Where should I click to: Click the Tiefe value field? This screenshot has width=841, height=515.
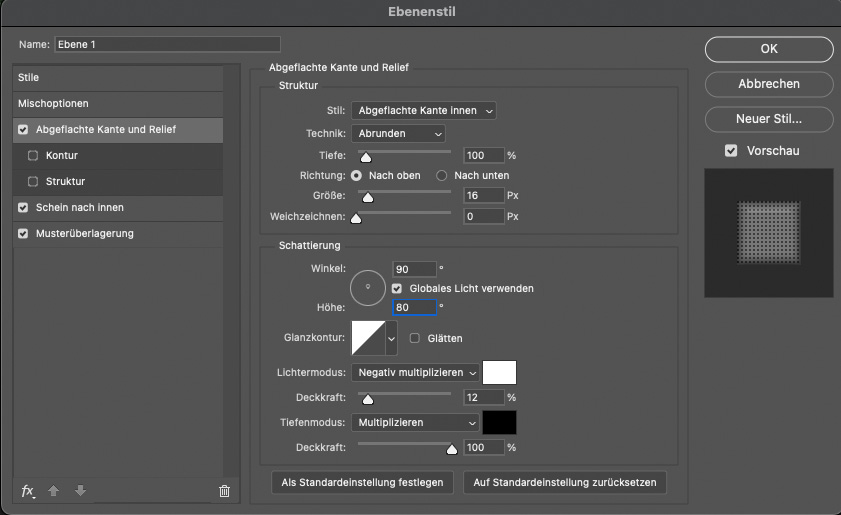pyautogui.click(x=484, y=156)
